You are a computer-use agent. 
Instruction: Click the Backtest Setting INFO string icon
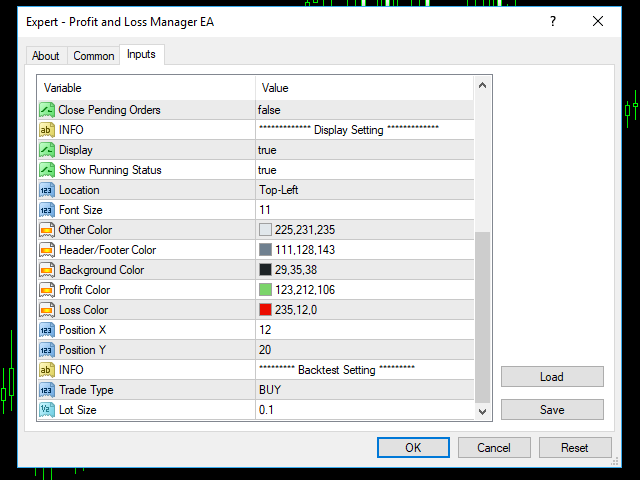[x=47, y=370]
